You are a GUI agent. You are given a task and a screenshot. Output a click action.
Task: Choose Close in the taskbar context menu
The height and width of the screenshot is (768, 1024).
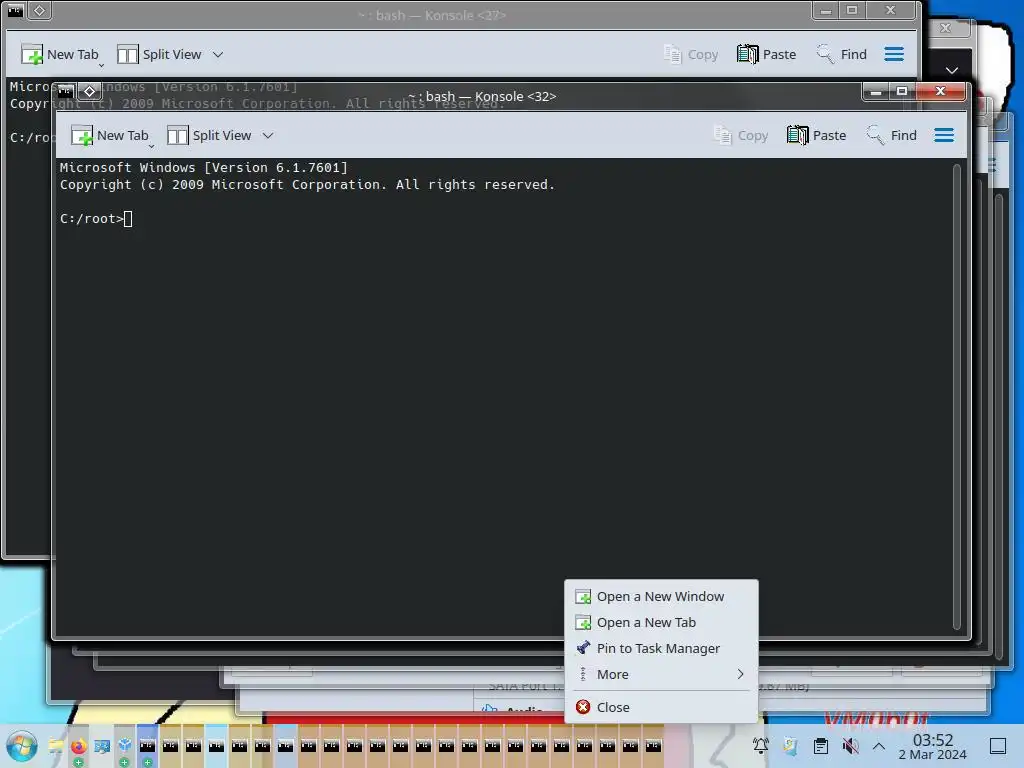pyautogui.click(x=661, y=707)
